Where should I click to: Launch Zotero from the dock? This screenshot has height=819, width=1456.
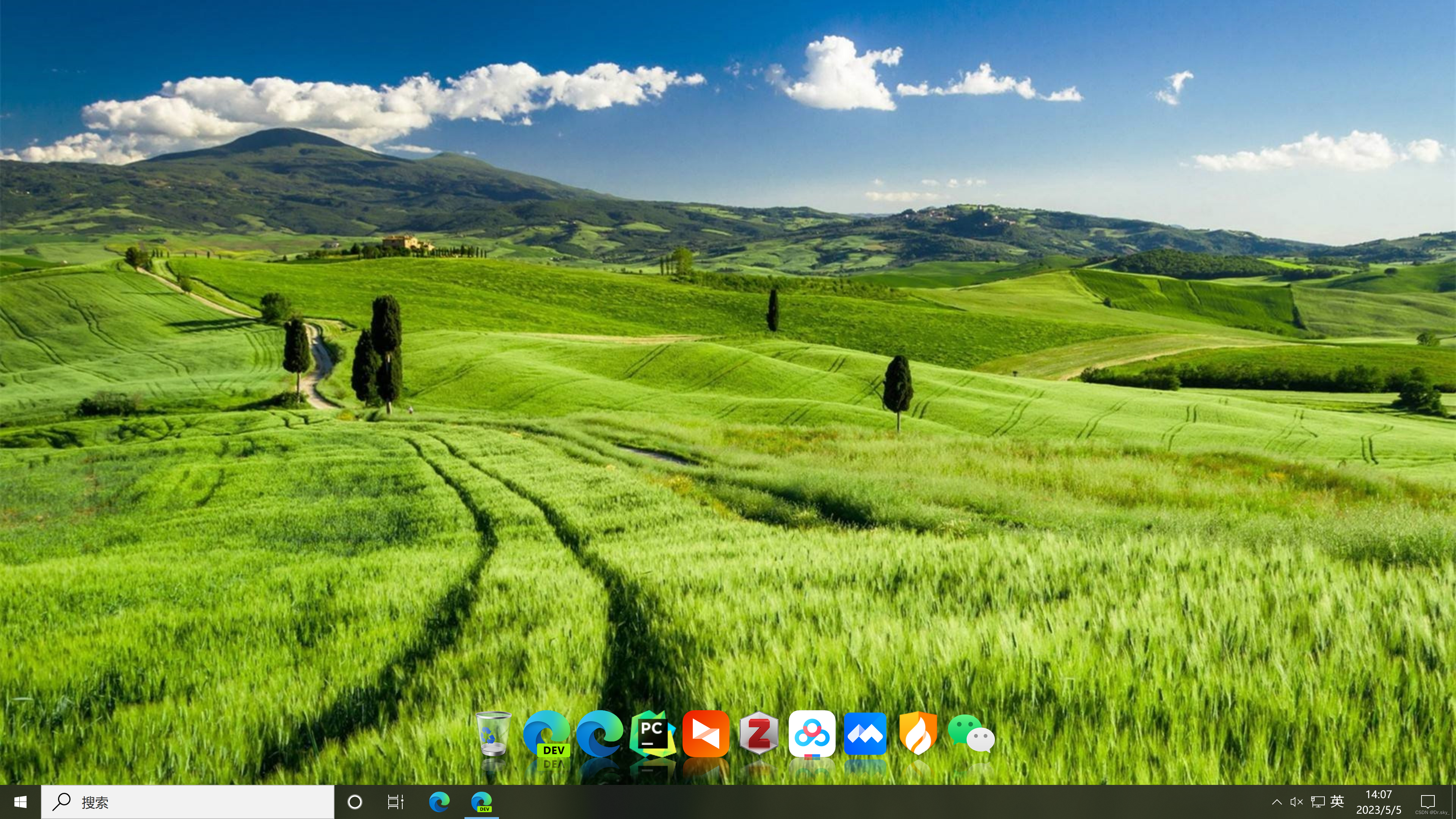point(758,734)
